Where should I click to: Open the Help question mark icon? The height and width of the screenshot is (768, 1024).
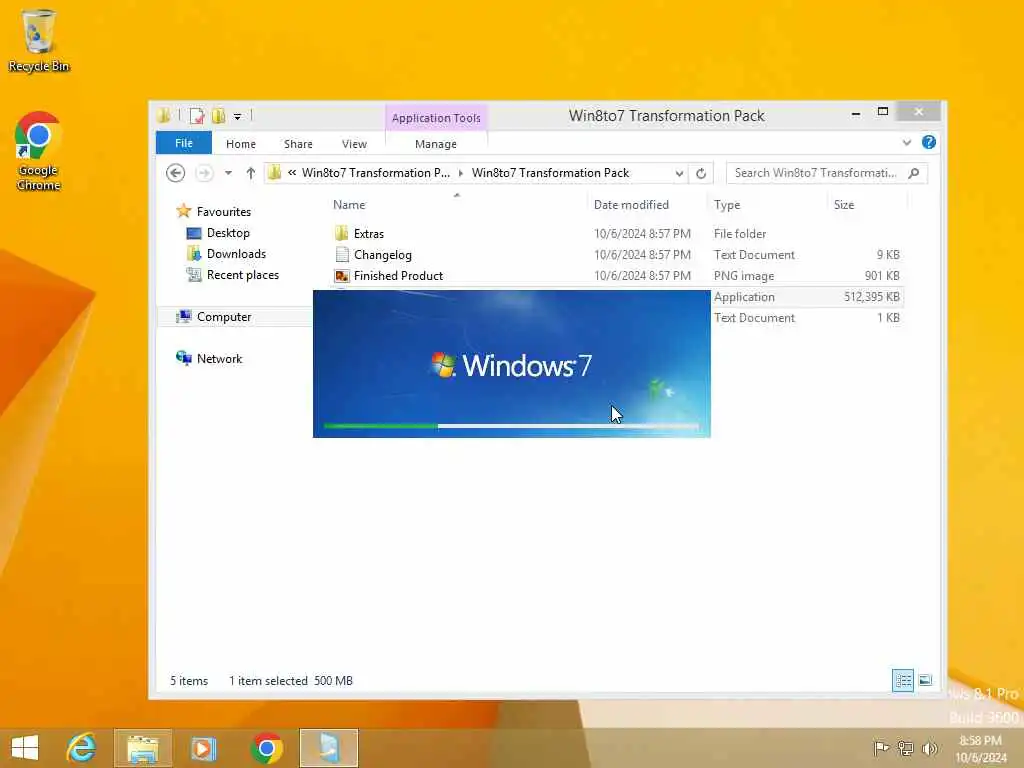coord(929,142)
